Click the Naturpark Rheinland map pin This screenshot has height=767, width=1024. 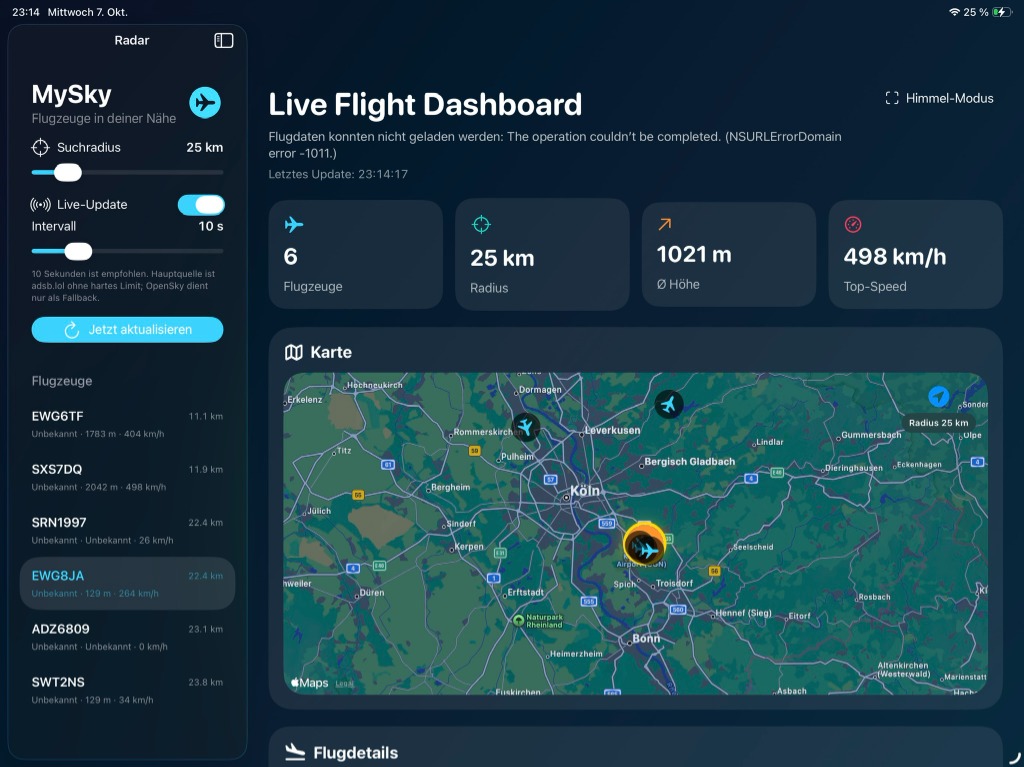coord(519,620)
